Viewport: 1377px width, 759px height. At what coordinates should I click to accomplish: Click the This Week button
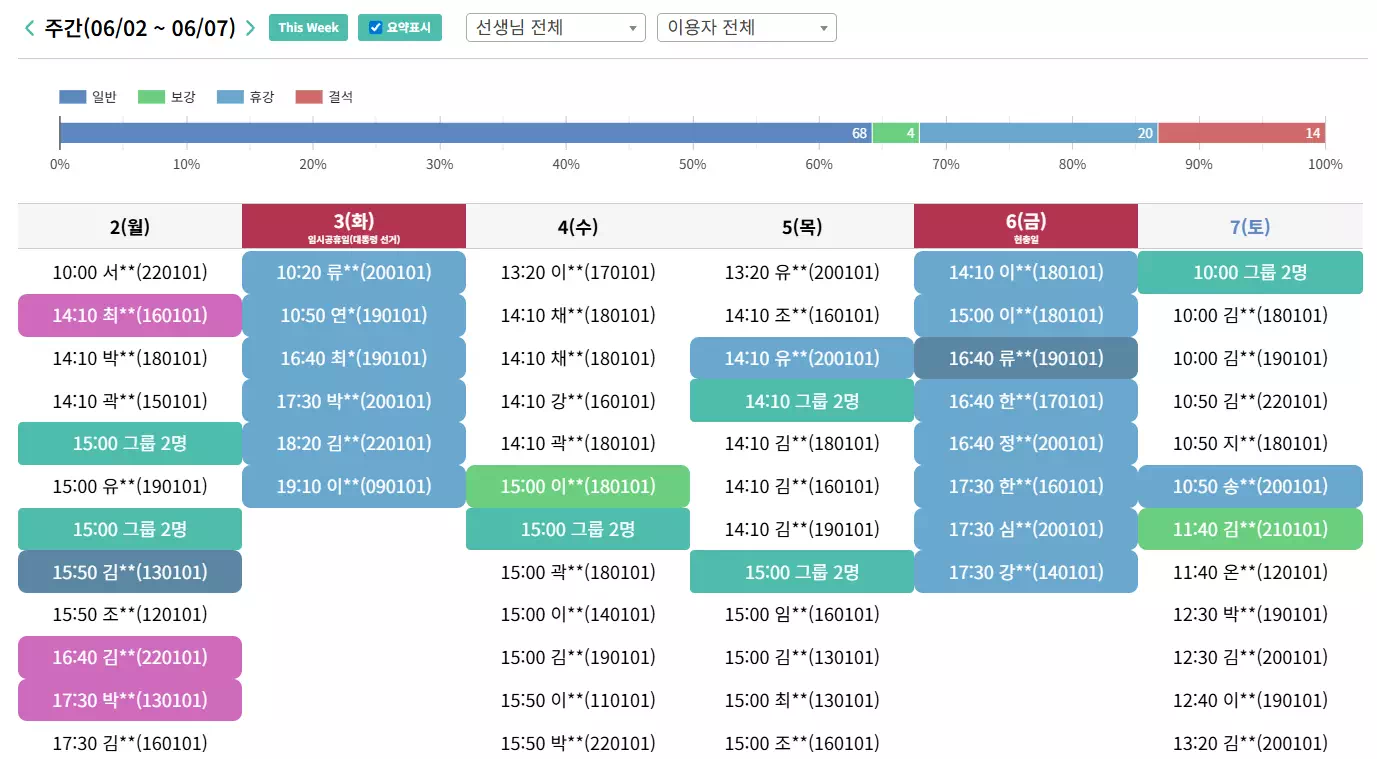(308, 27)
